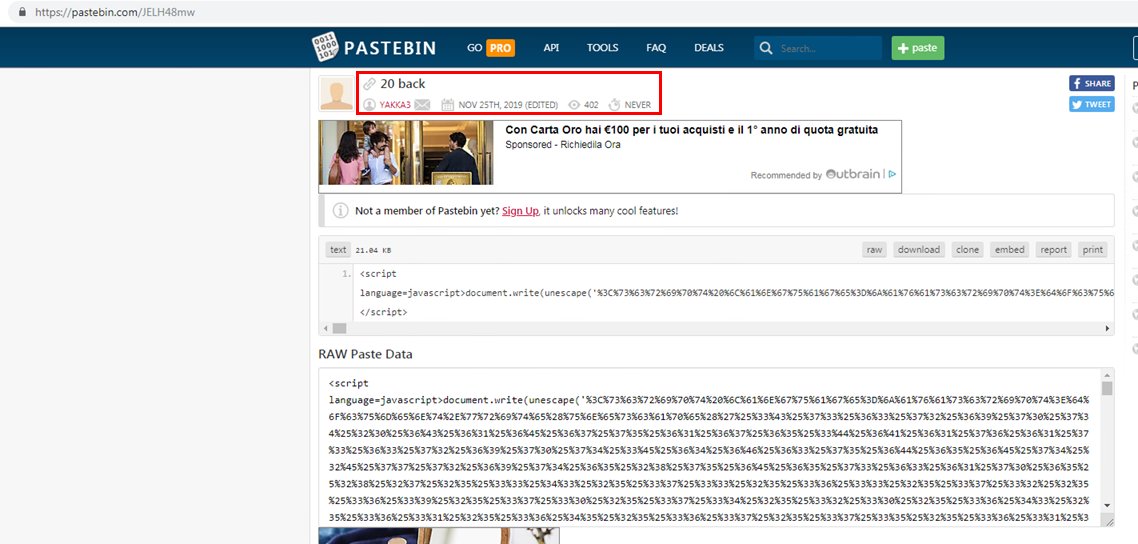Click the Carta Oro ad headline
Viewport: 1138px width, 544px height.
coord(692,130)
